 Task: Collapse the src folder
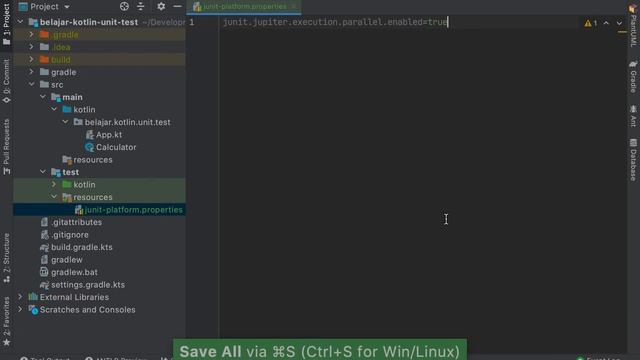[31, 84]
